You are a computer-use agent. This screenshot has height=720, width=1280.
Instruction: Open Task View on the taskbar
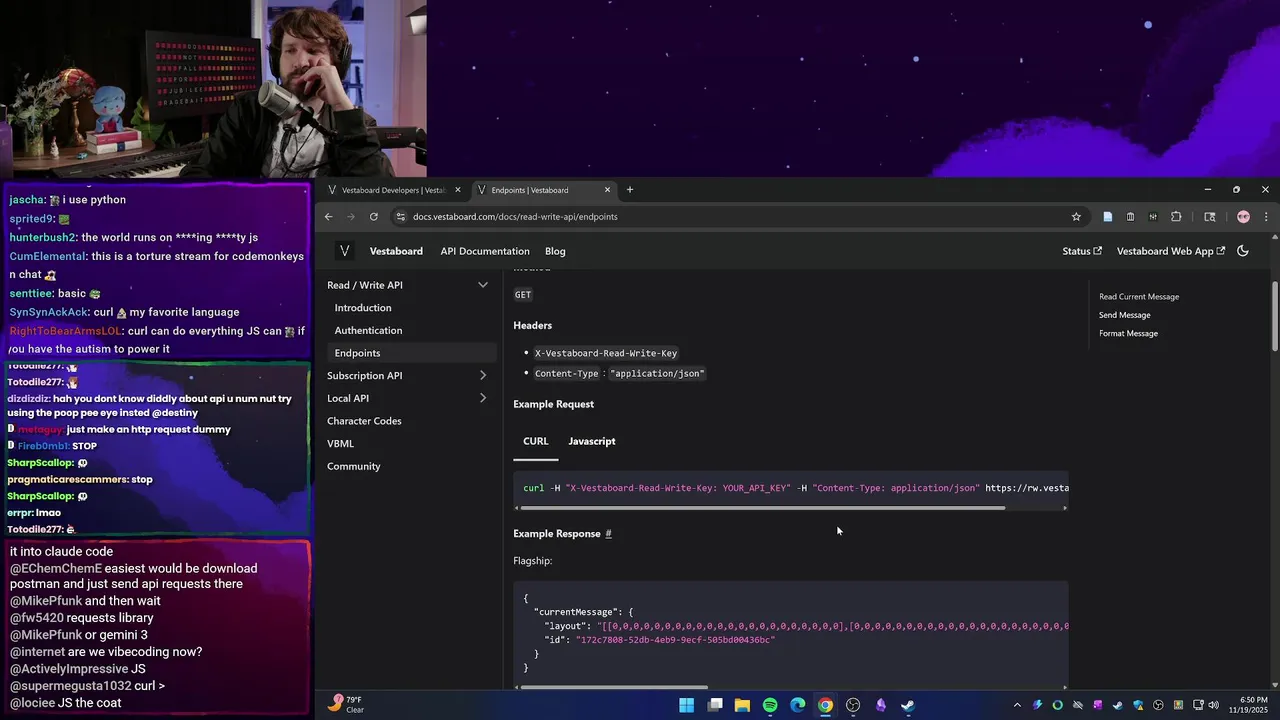(715, 705)
